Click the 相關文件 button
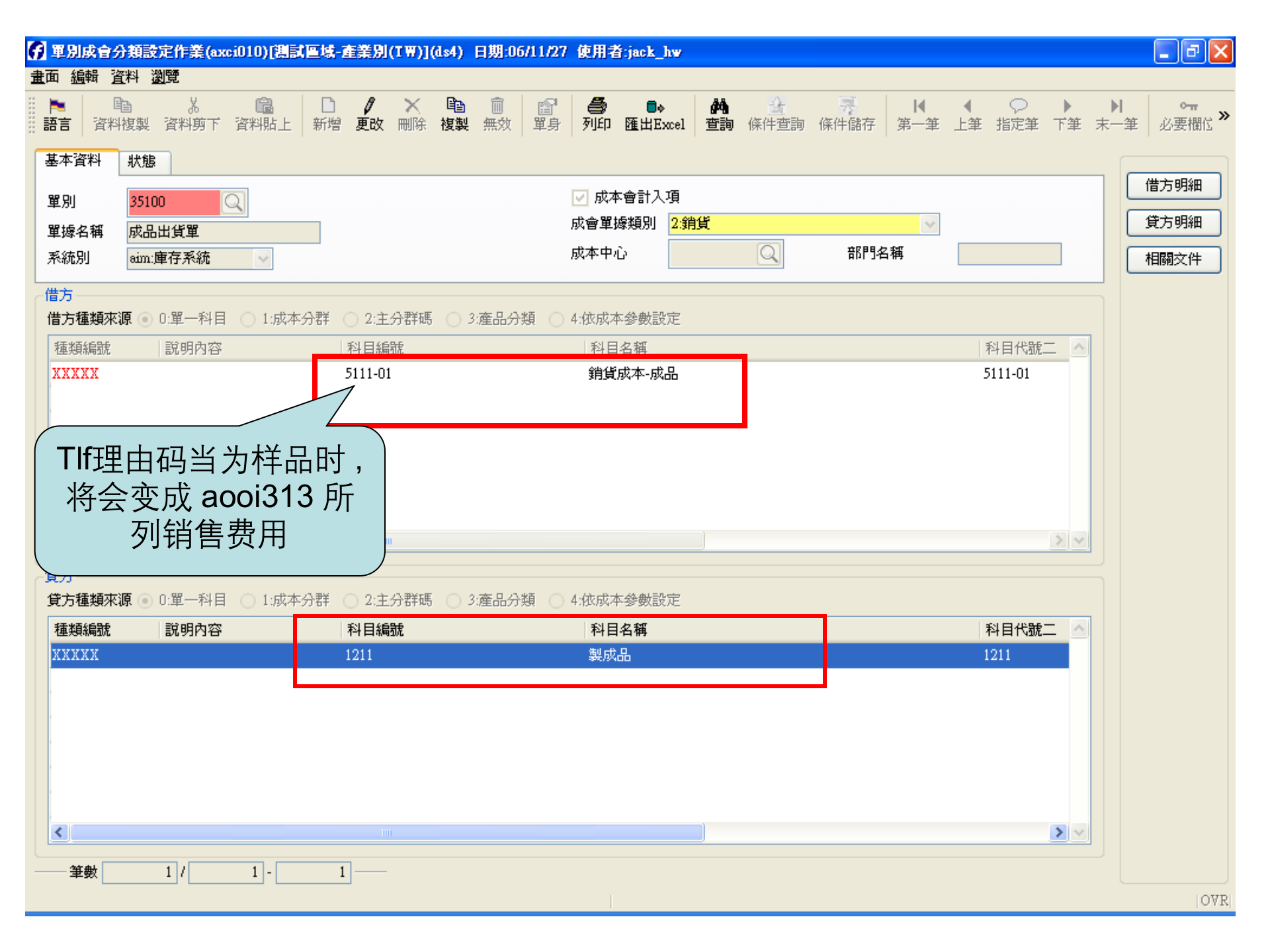 1173,259
